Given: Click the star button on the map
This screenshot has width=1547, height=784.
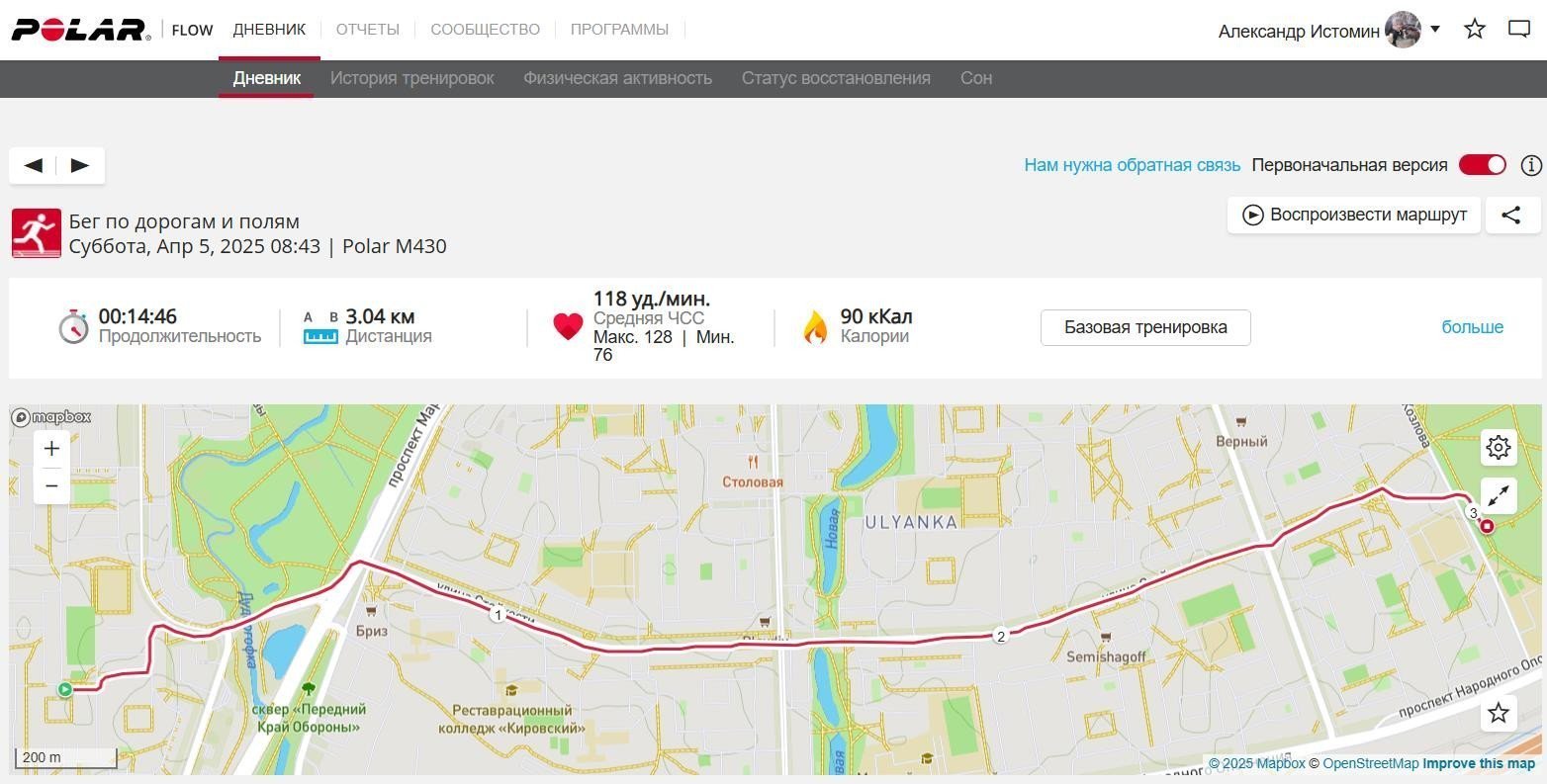Looking at the screenshot, I should 1499,713.
